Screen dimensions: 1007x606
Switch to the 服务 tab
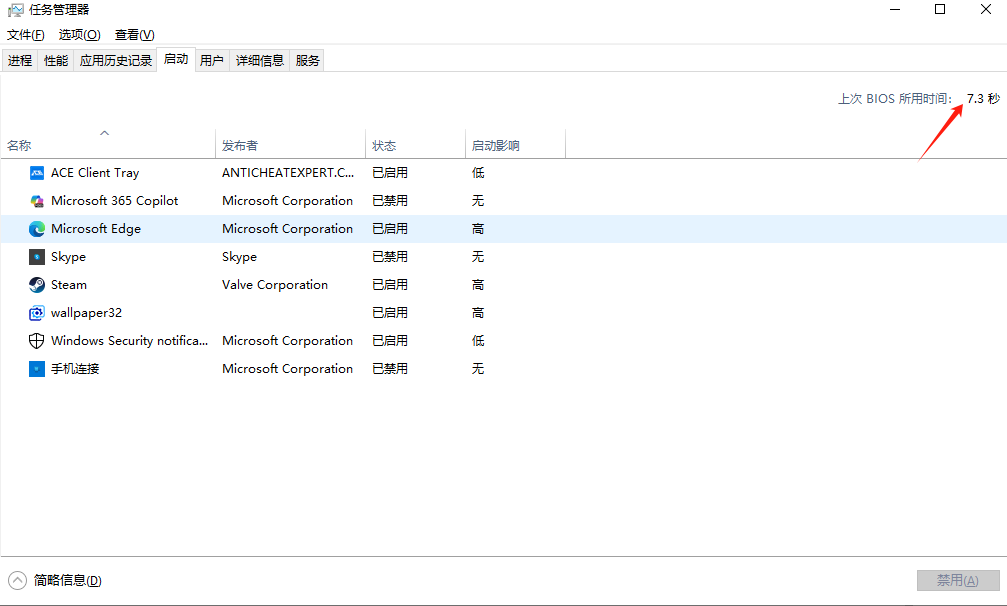coord(307,60)
